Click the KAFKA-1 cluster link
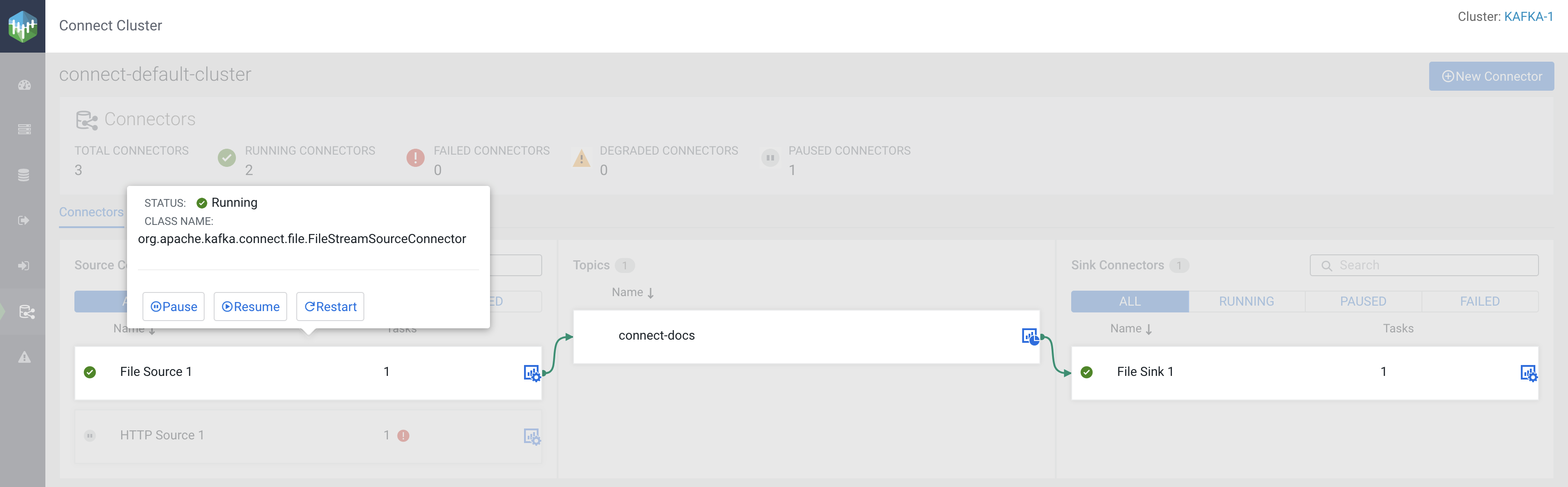The image size is (1568, 487). coord(1528,17)
